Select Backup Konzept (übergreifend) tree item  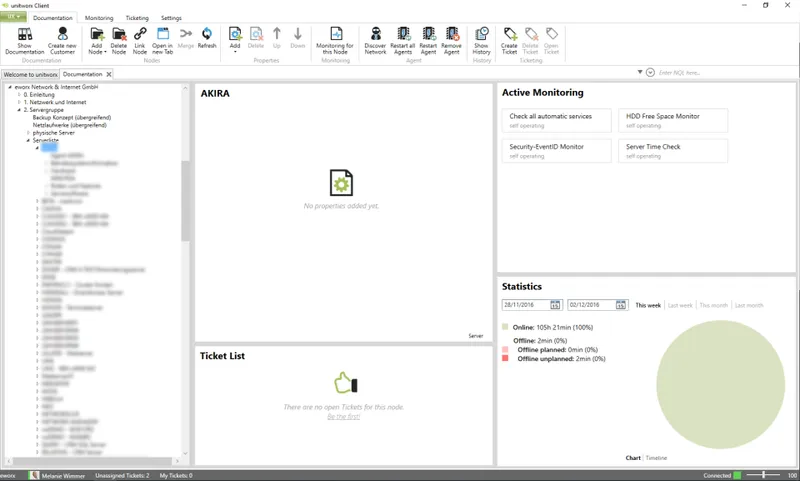coord(72,117)
